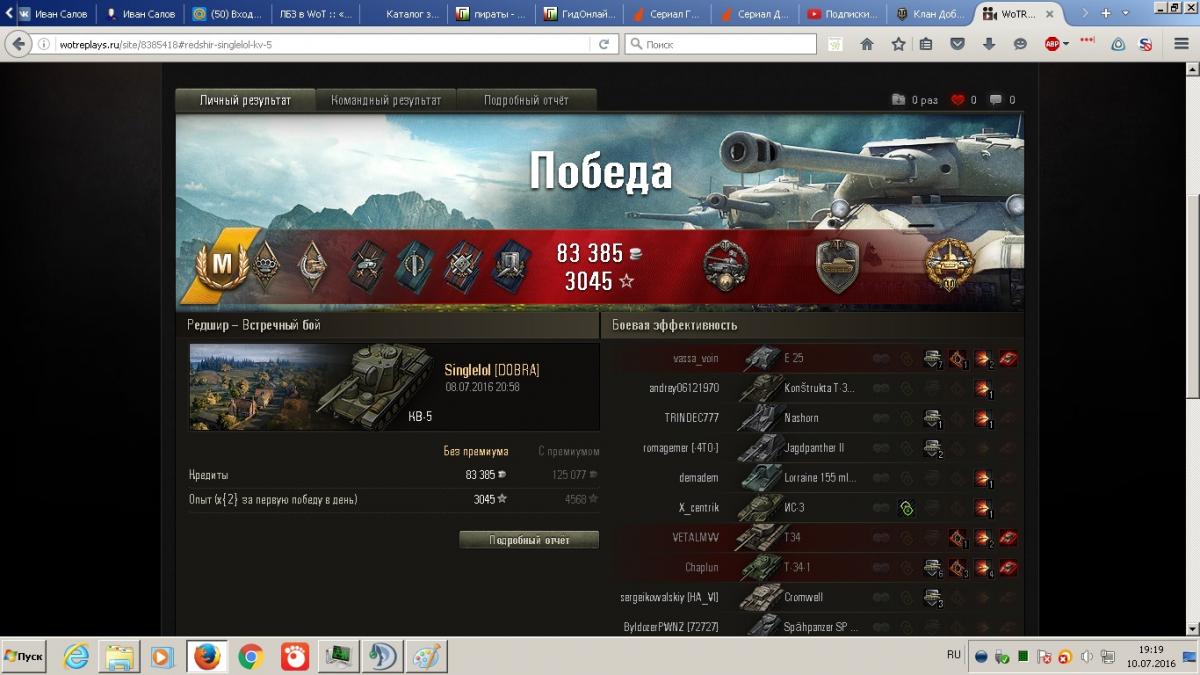1200x675 pixels.
Task: Click the E 25 tank icon
Action: tap(761, 358)
